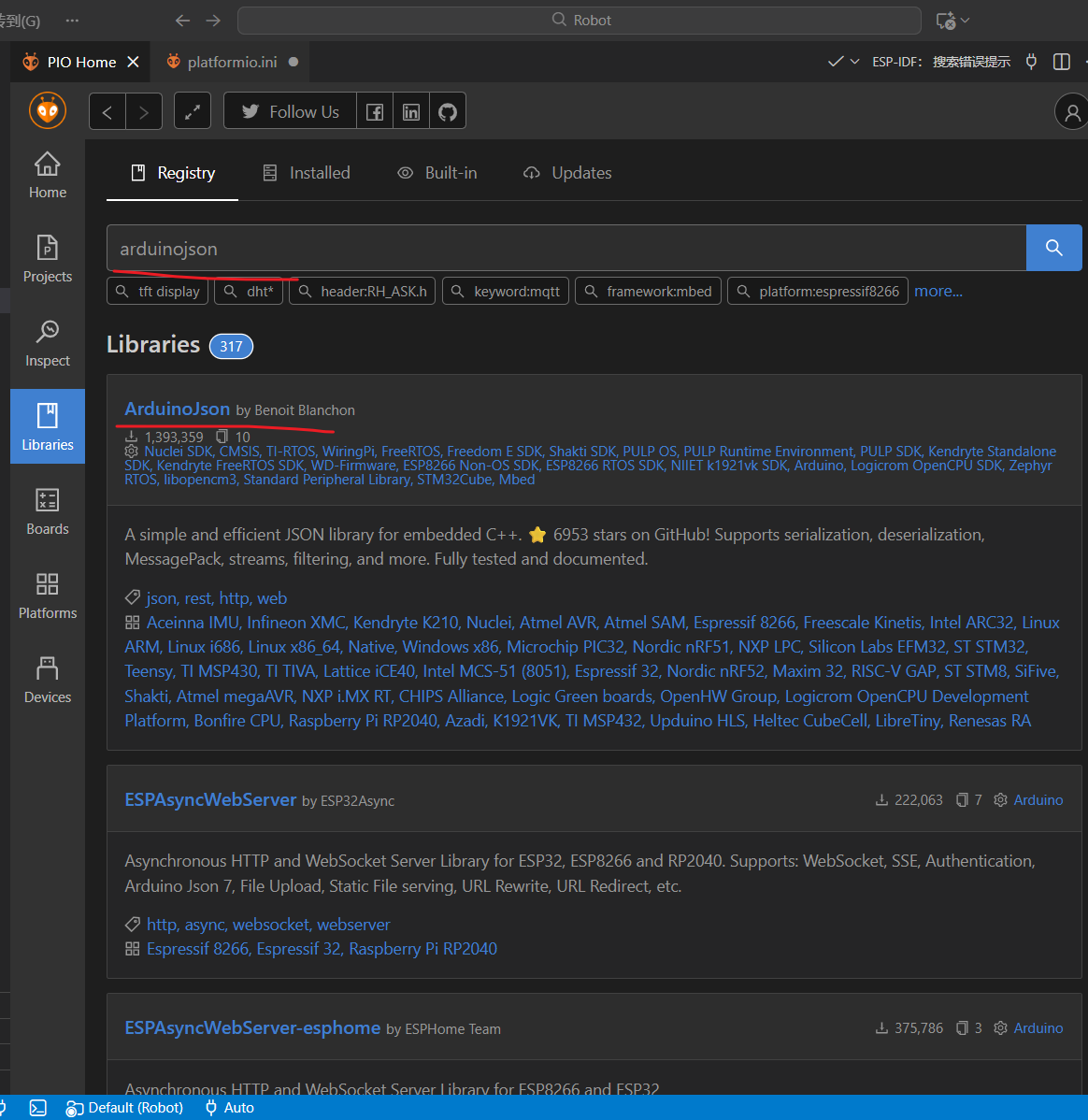The width and height of the screenshot is (1088, 1120).
Task: Apply the 'framework:mbed' search suggestion
Action: [648, 292]
